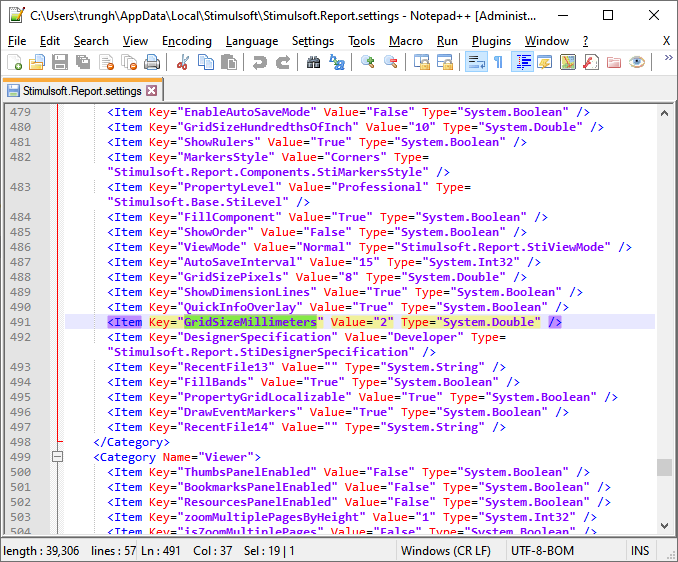
Task: Open the ? help menu
Action: coord(585,41)
